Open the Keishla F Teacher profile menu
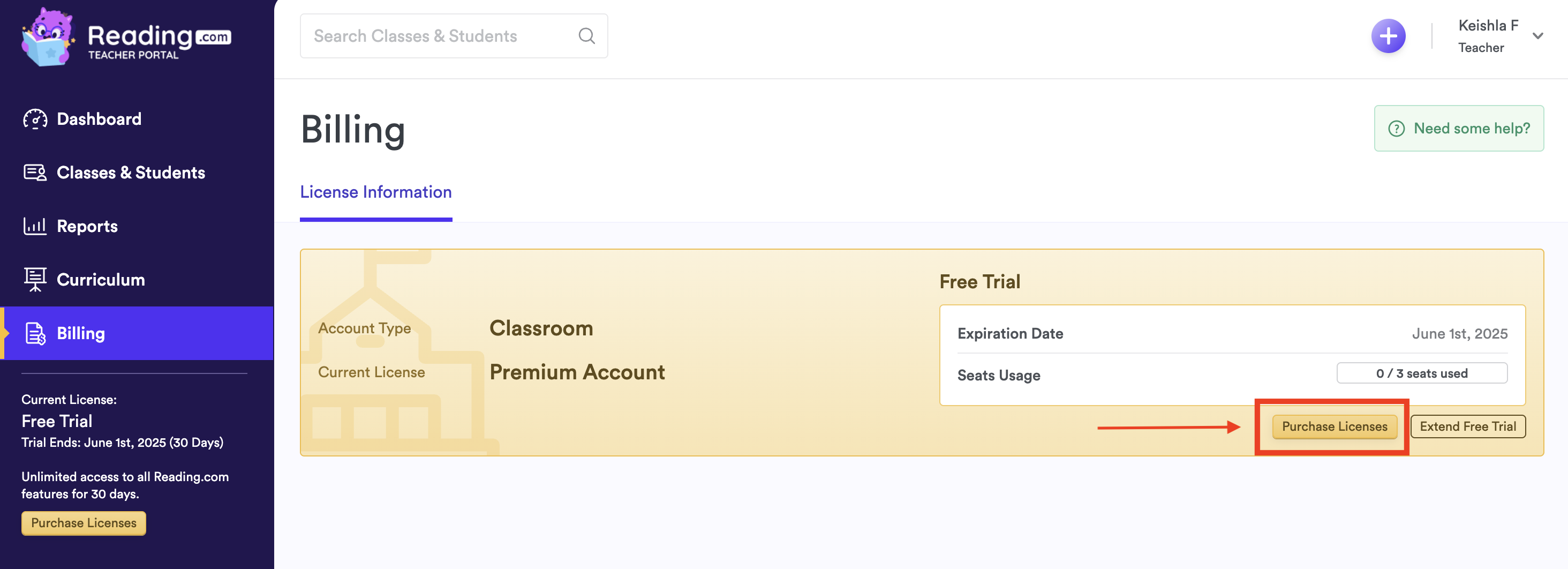The height and width of the screenshot is (569, 1568). 1488,36
